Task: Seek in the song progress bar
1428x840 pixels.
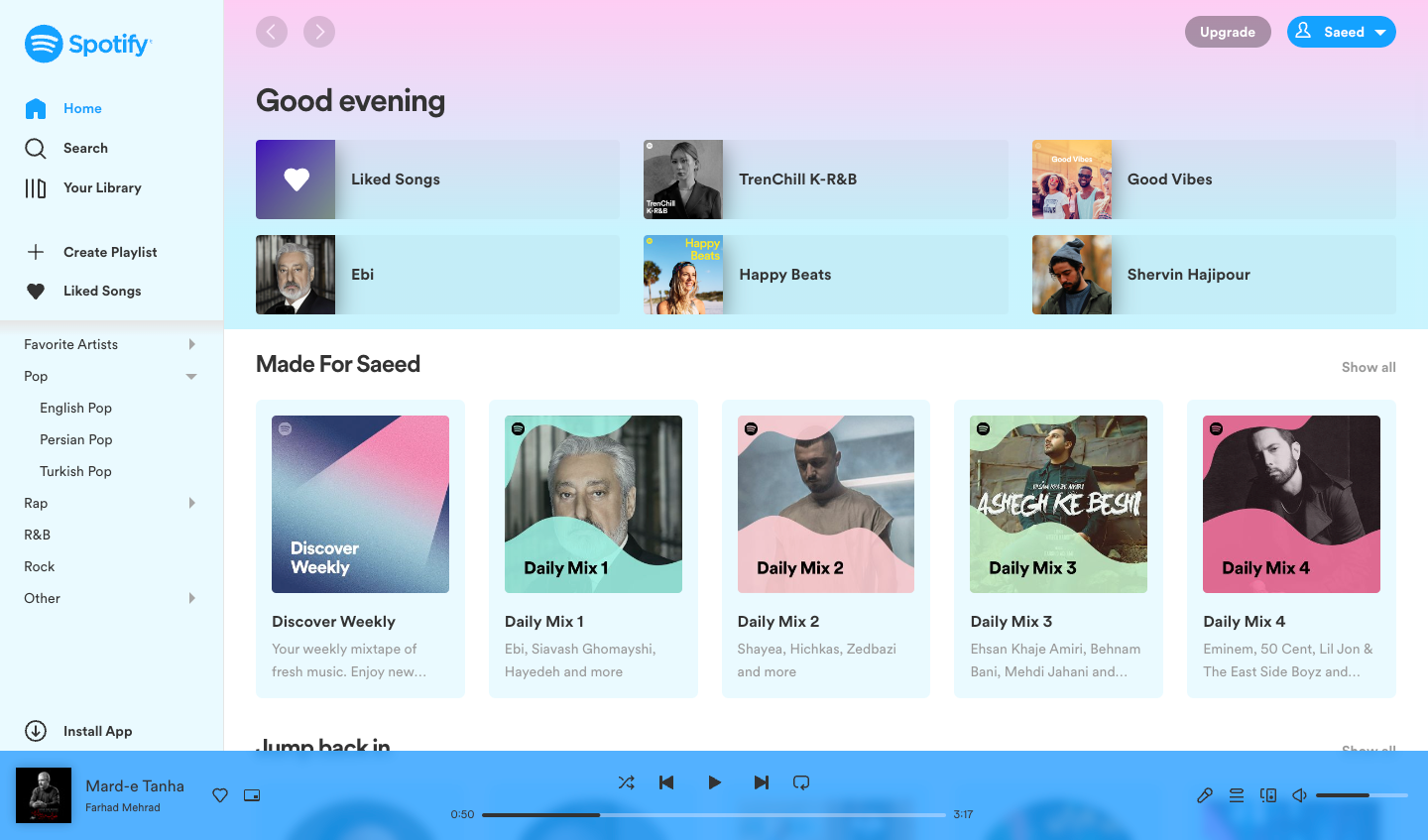Action: (714, 815)
